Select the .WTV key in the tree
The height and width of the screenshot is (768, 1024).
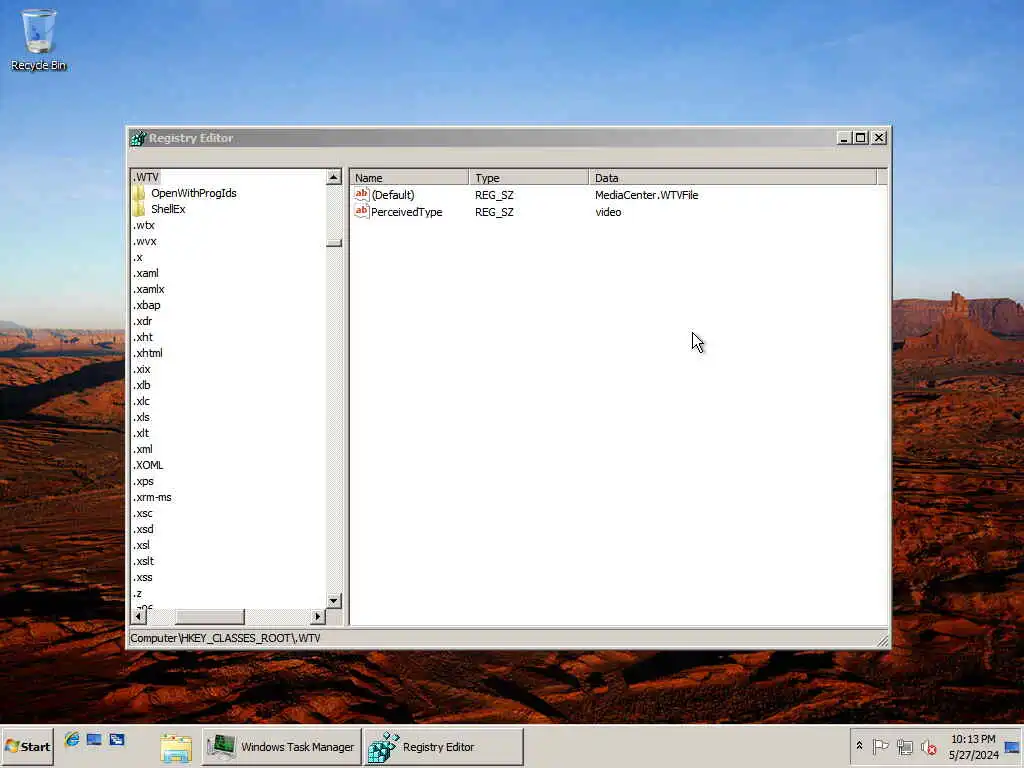tap(146, 177)
